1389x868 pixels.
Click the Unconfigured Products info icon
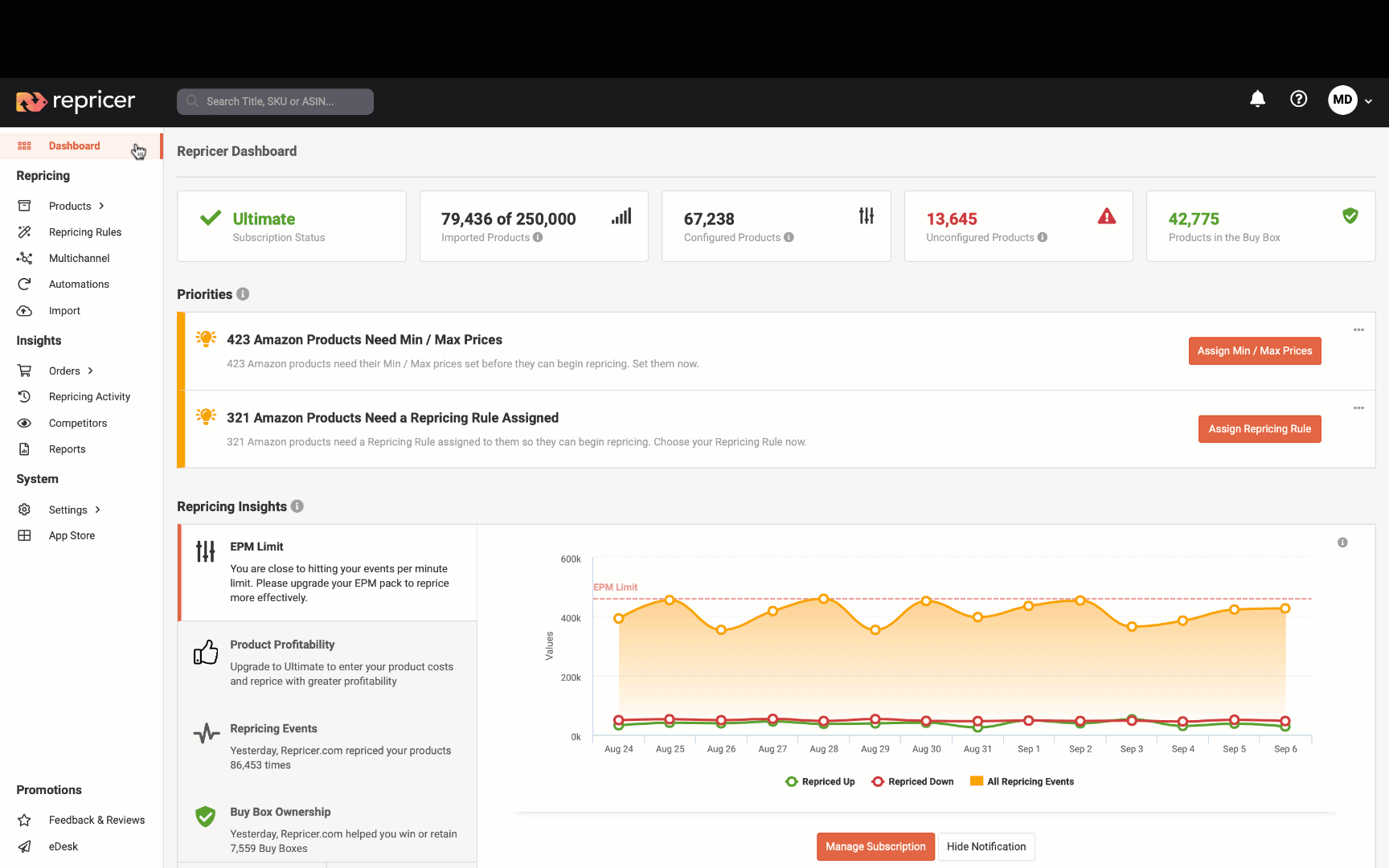(1043, 237)
